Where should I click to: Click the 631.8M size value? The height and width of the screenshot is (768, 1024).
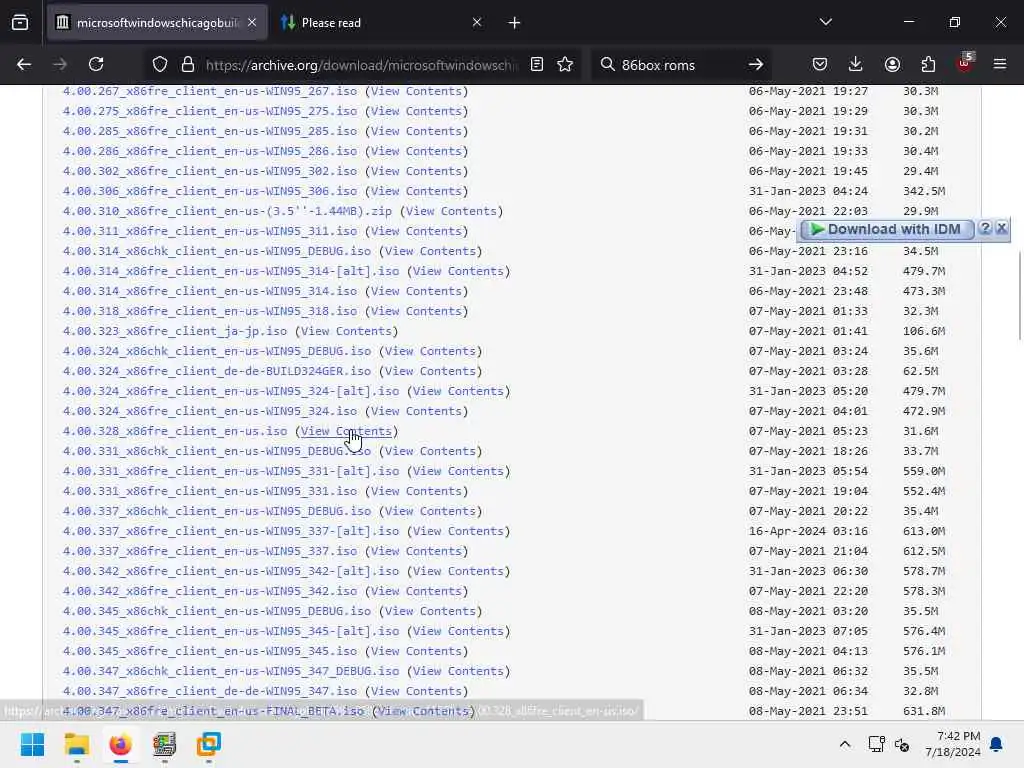pos(923,711)
